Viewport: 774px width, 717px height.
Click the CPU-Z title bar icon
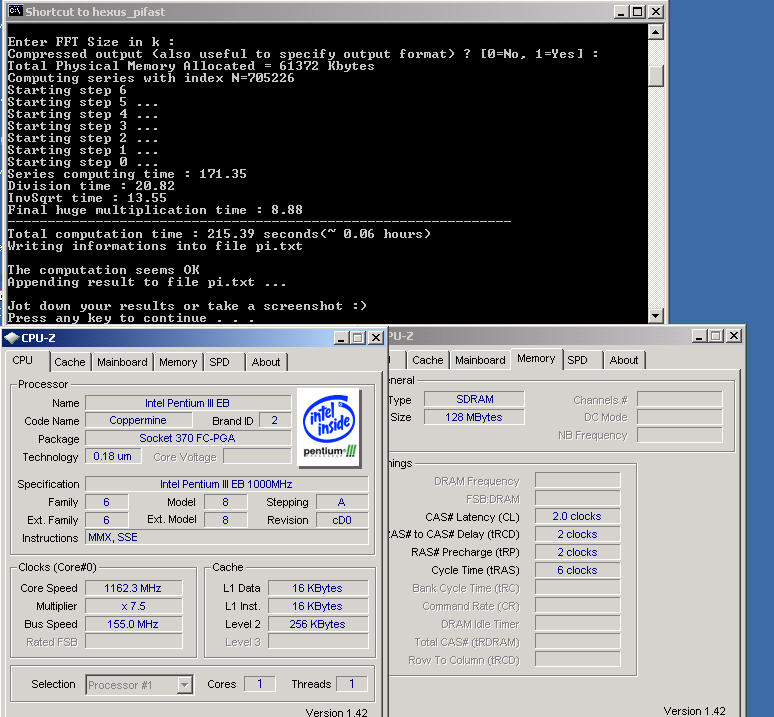pyautogui.click(x=11, y=338)
